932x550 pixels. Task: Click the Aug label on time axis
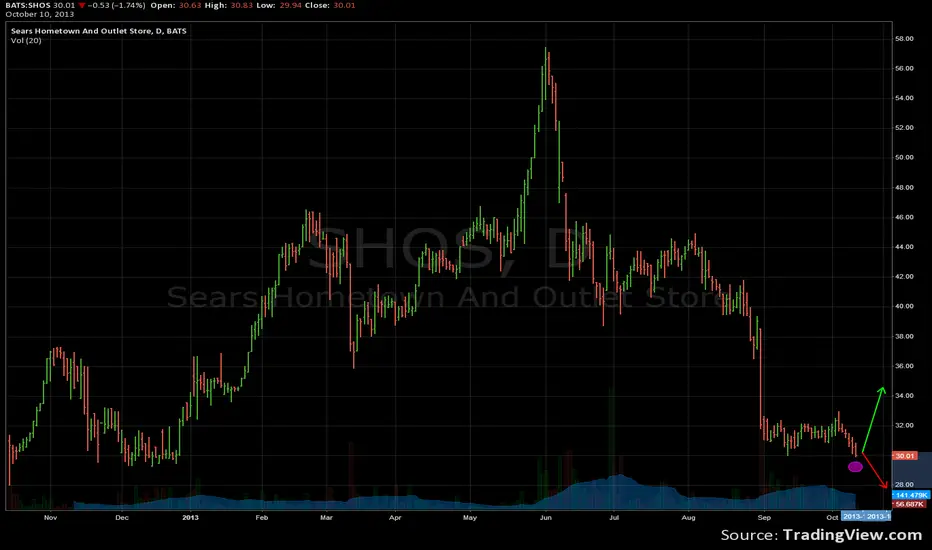pyautogui.click(x=688, y=517)
